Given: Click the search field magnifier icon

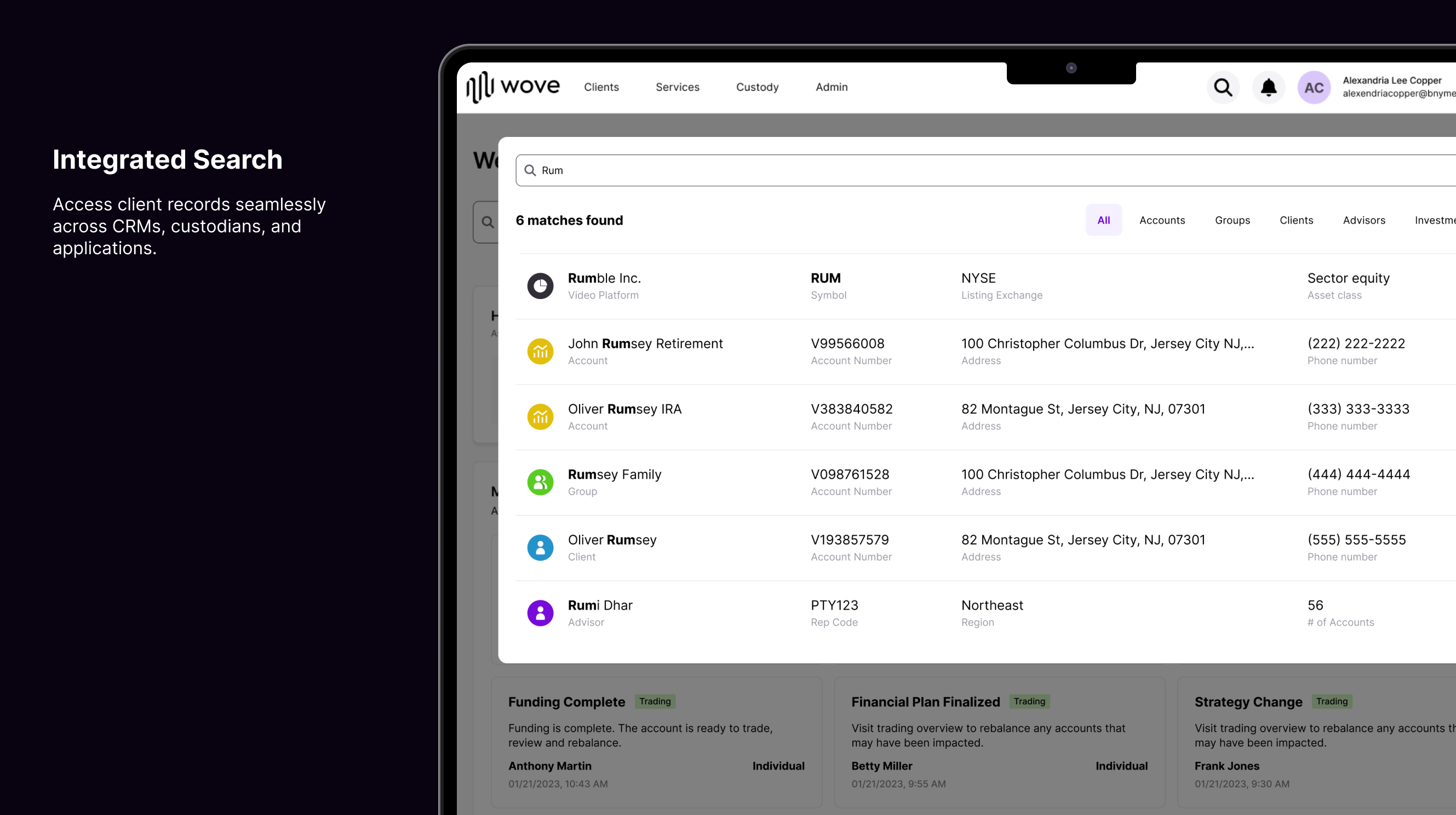Looking at the screenshot, I should [530, 171].
